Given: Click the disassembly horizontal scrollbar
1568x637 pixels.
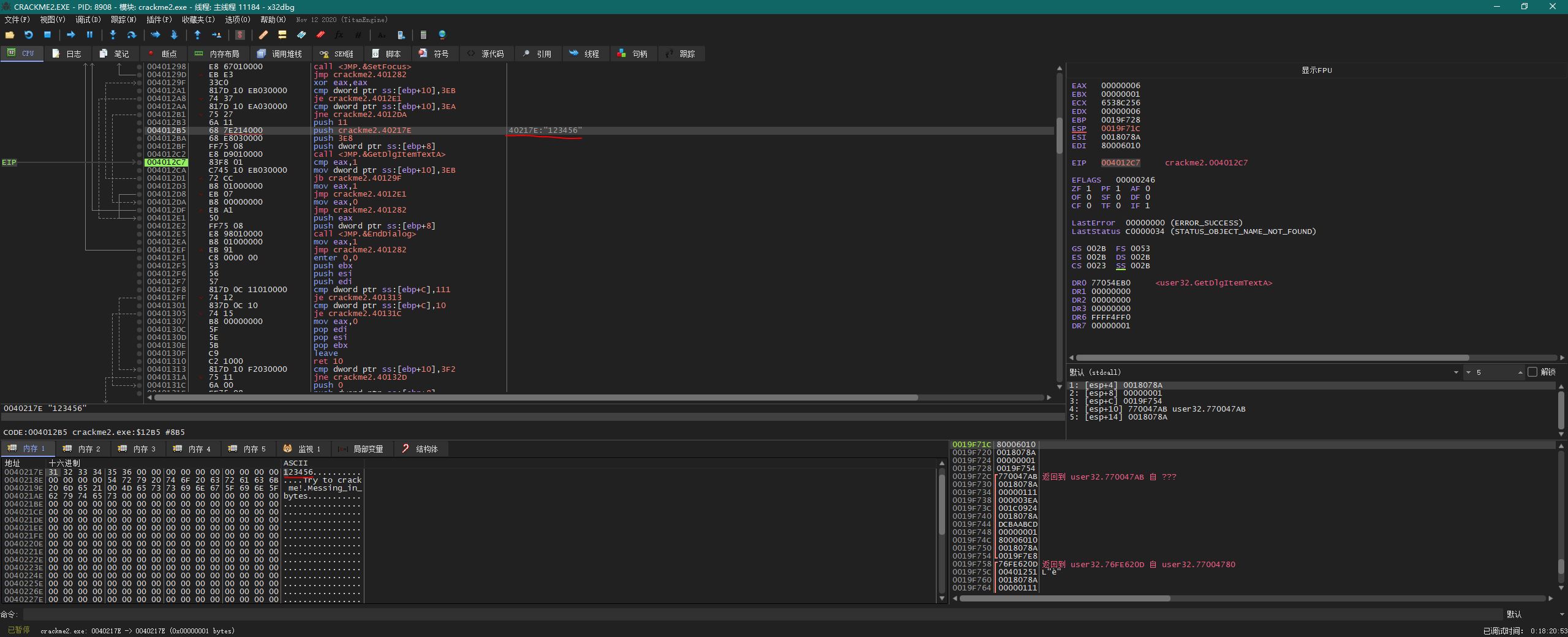Looking at the screenshot, I should tap(536, 398).
